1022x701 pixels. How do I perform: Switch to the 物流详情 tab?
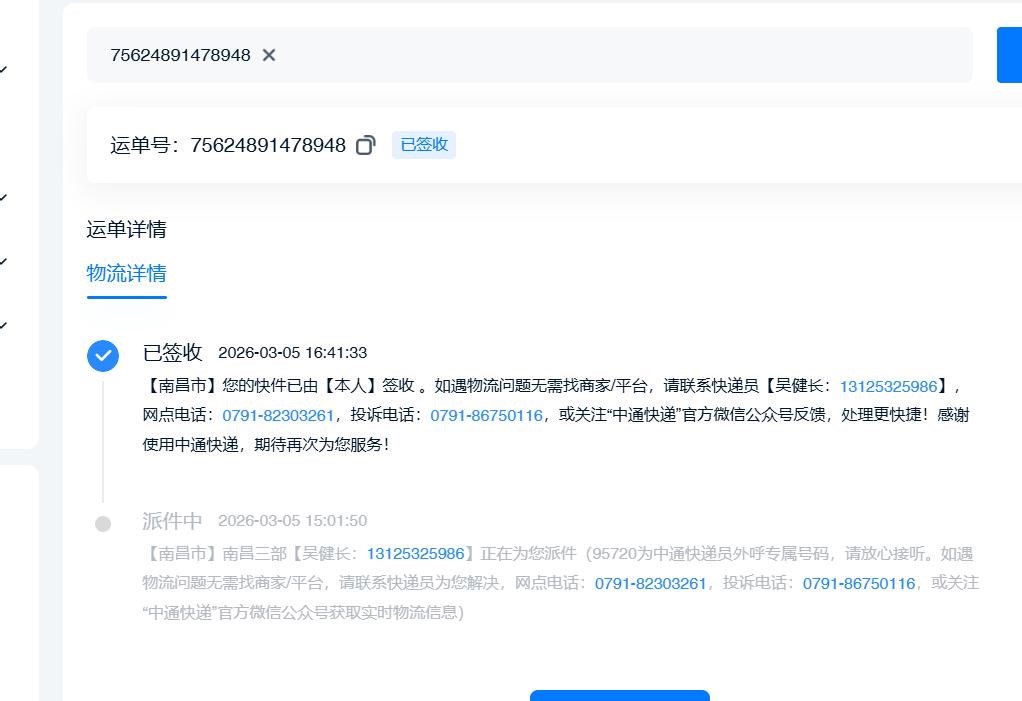pos(126,274)
